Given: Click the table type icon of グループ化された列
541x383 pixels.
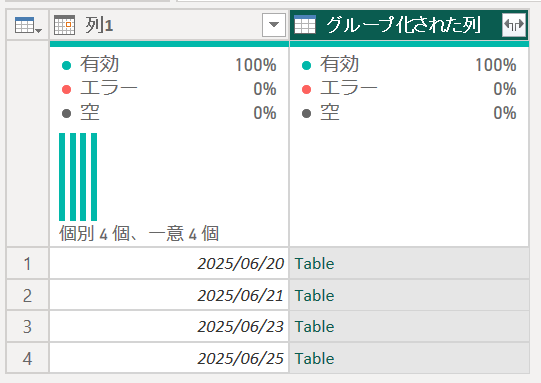Looking at the screenshot, I should click(305, 24).
